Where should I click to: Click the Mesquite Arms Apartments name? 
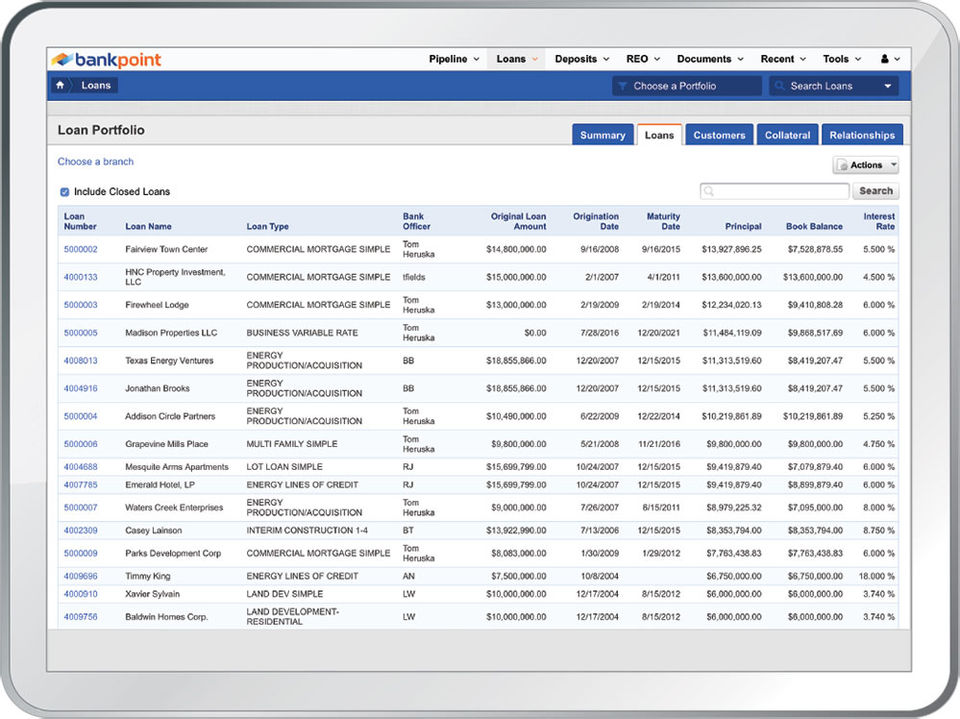click(177, 467)
